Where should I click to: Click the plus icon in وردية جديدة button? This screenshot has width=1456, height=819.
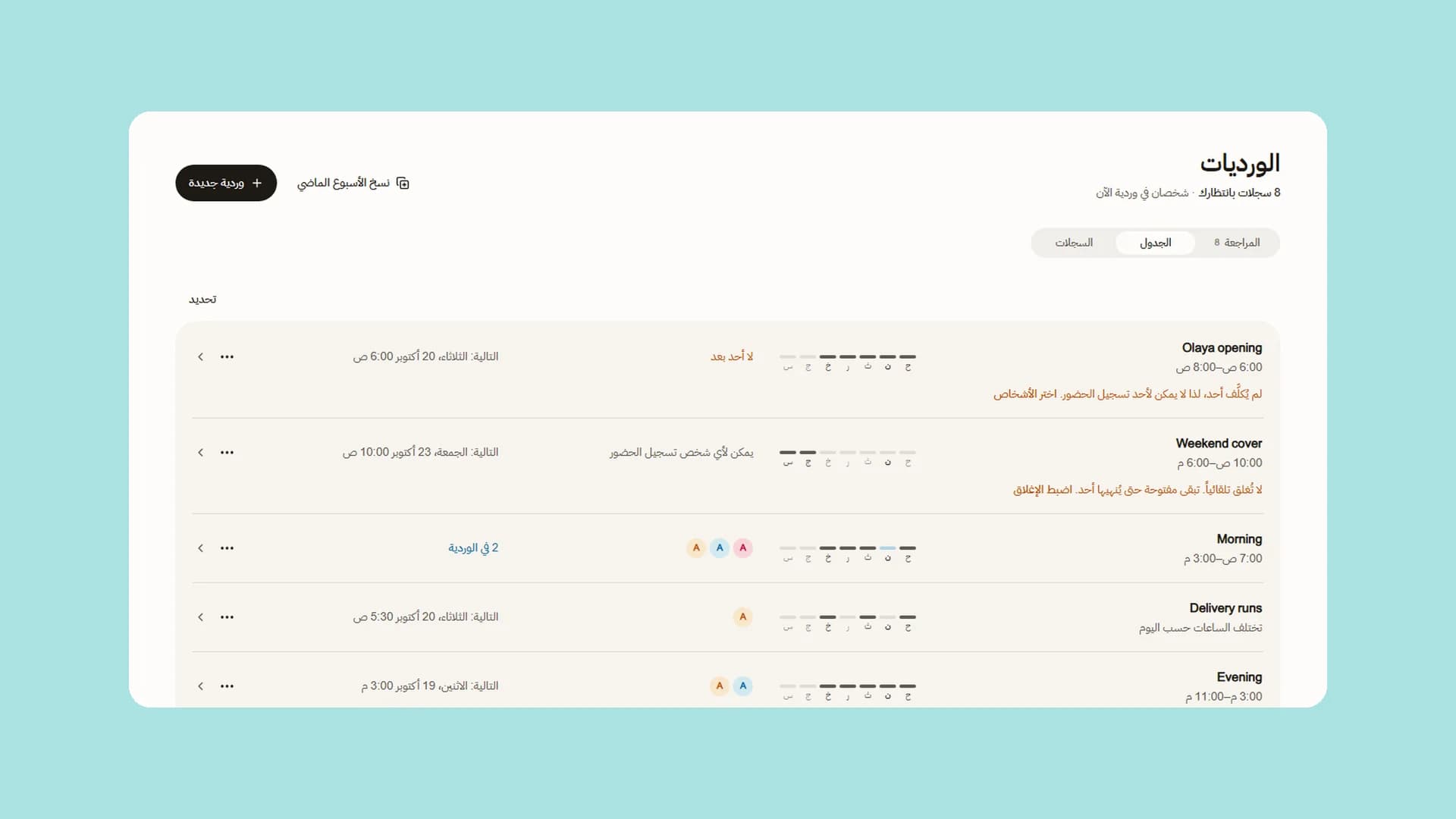pos(256,183)
